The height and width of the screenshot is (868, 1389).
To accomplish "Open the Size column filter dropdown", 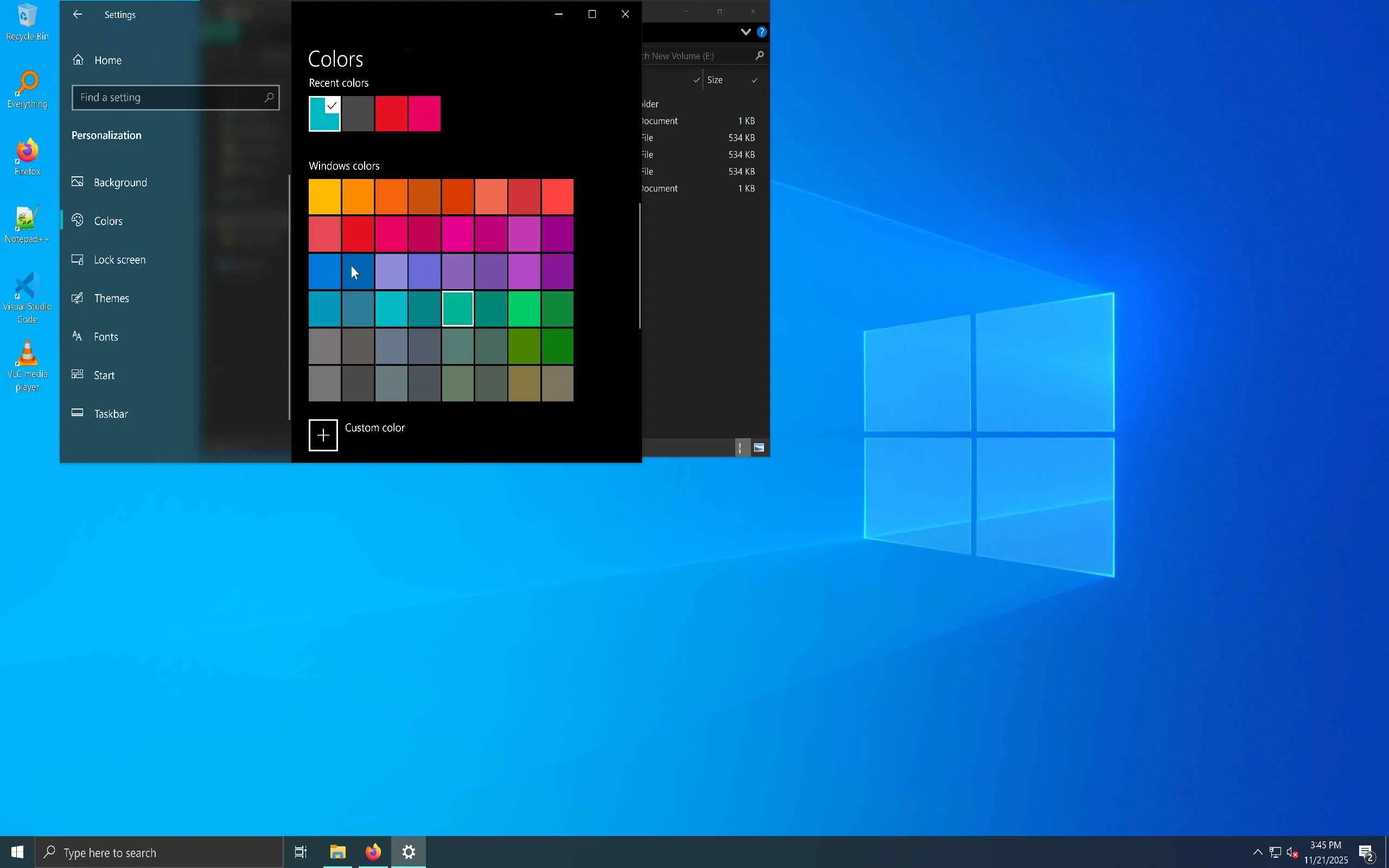I will pos(755,80).
